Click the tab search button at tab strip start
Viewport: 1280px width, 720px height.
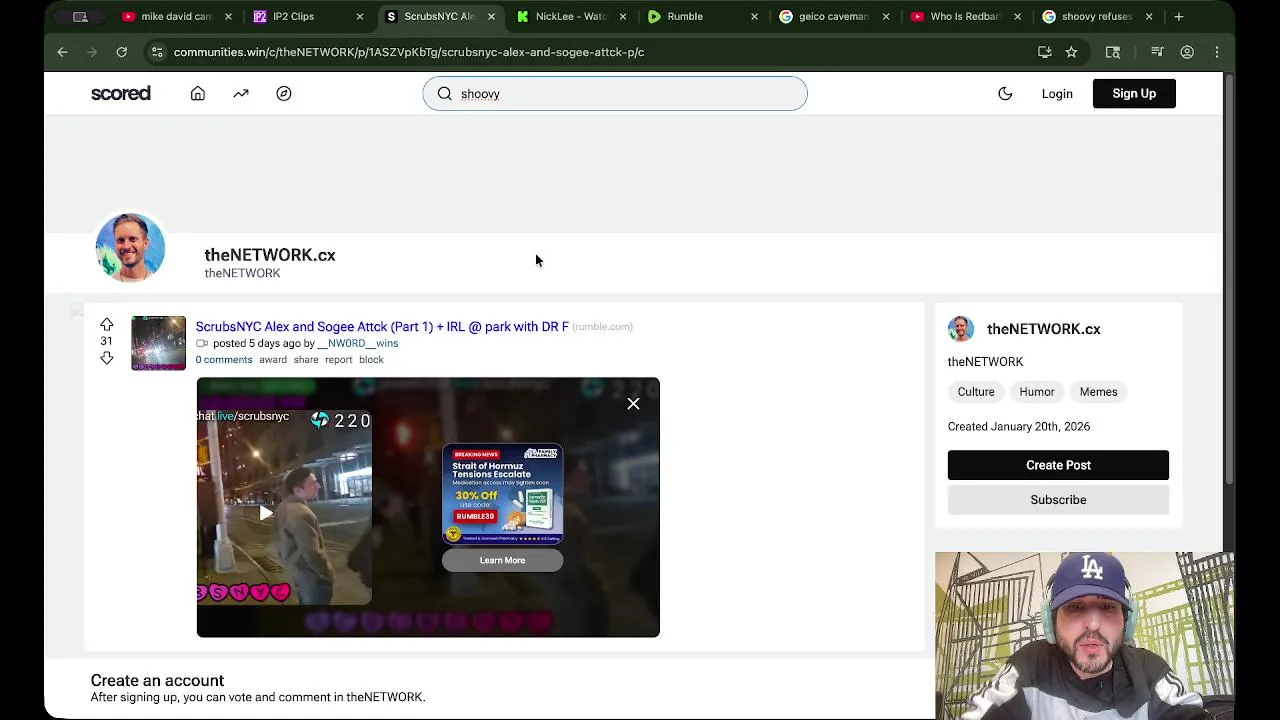tap(80, 17)
